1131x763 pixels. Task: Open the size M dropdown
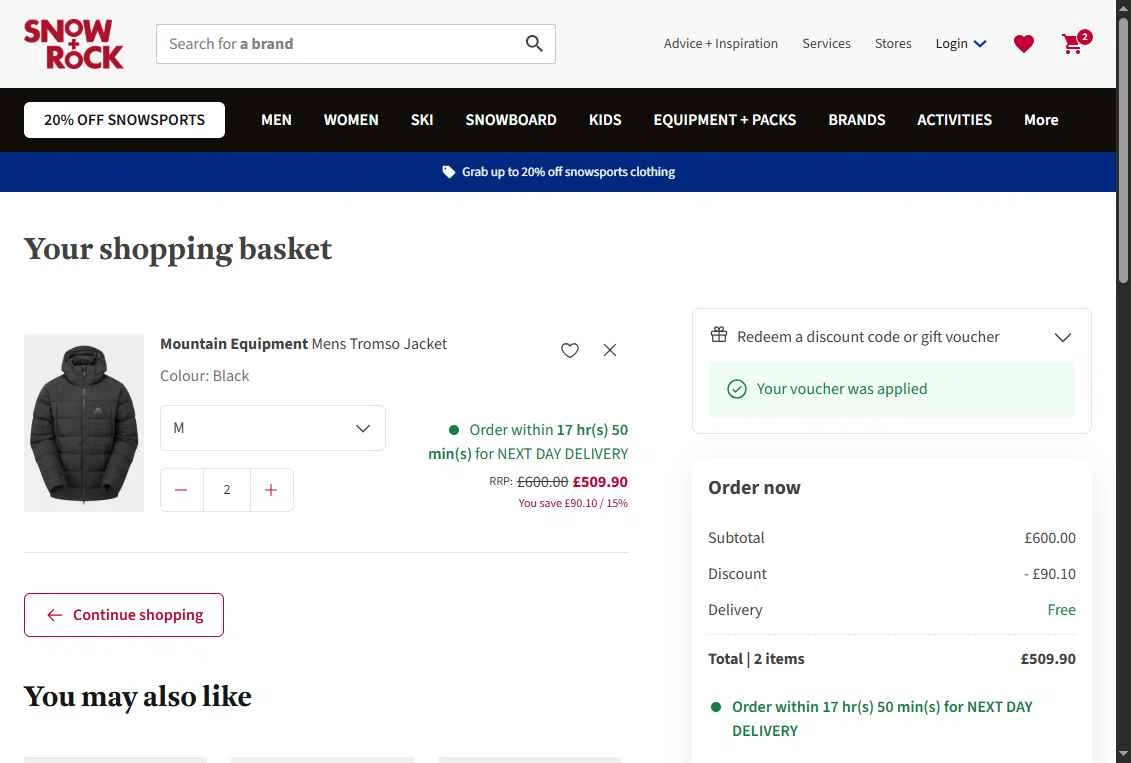[x=273, y=428]
